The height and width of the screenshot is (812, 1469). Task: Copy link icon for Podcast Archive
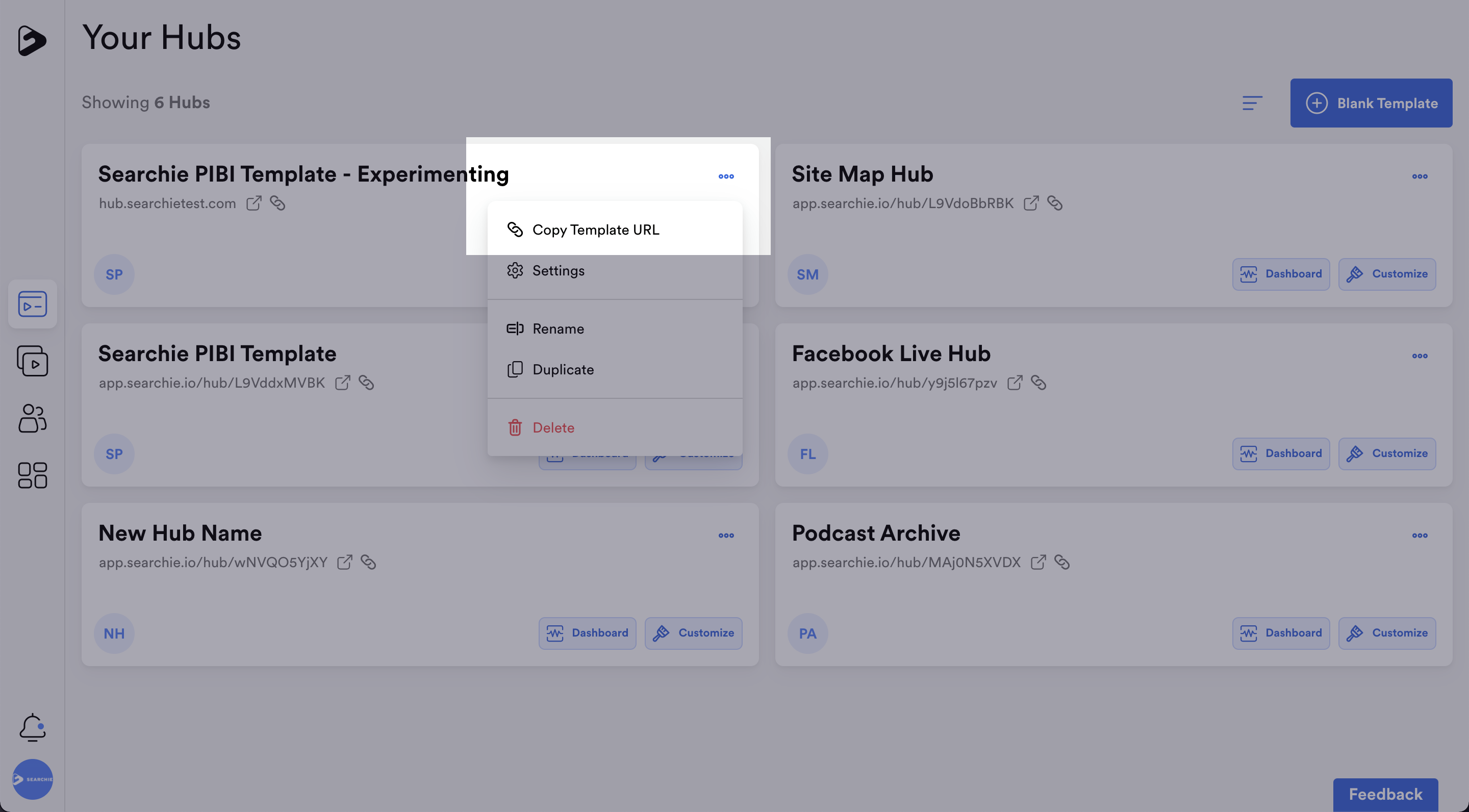1062,562
